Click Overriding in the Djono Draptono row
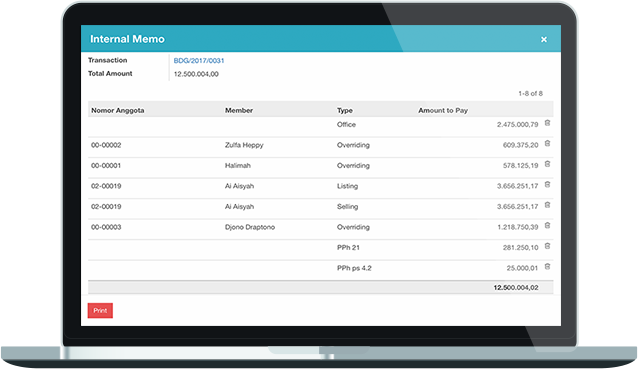Screen dimensions: 638x369 click(x=353, y=227)
